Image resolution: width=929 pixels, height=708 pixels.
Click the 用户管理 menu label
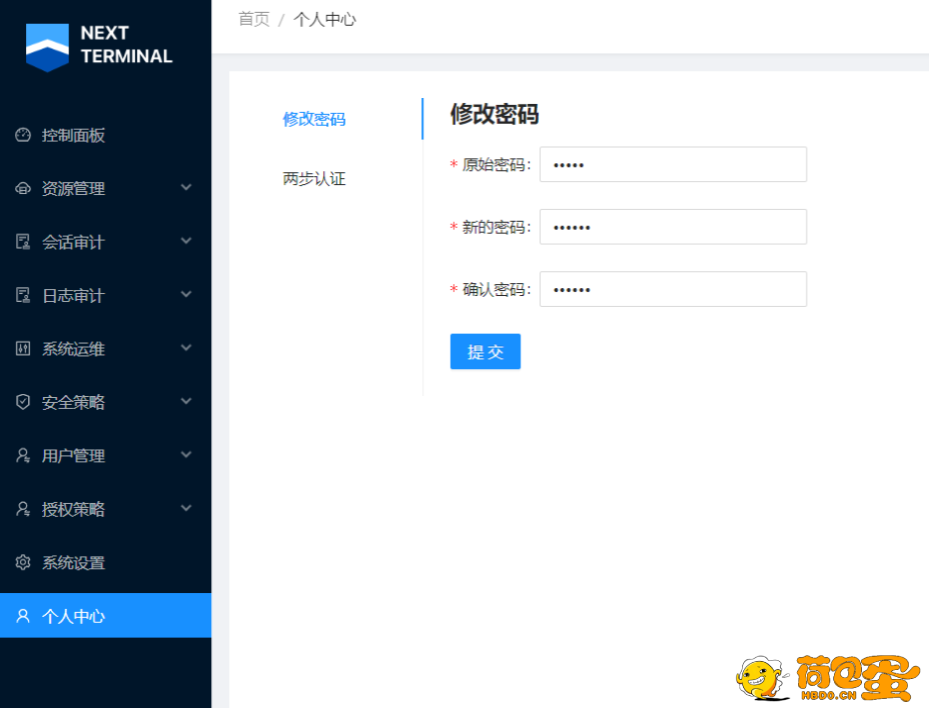click(73, 456)
